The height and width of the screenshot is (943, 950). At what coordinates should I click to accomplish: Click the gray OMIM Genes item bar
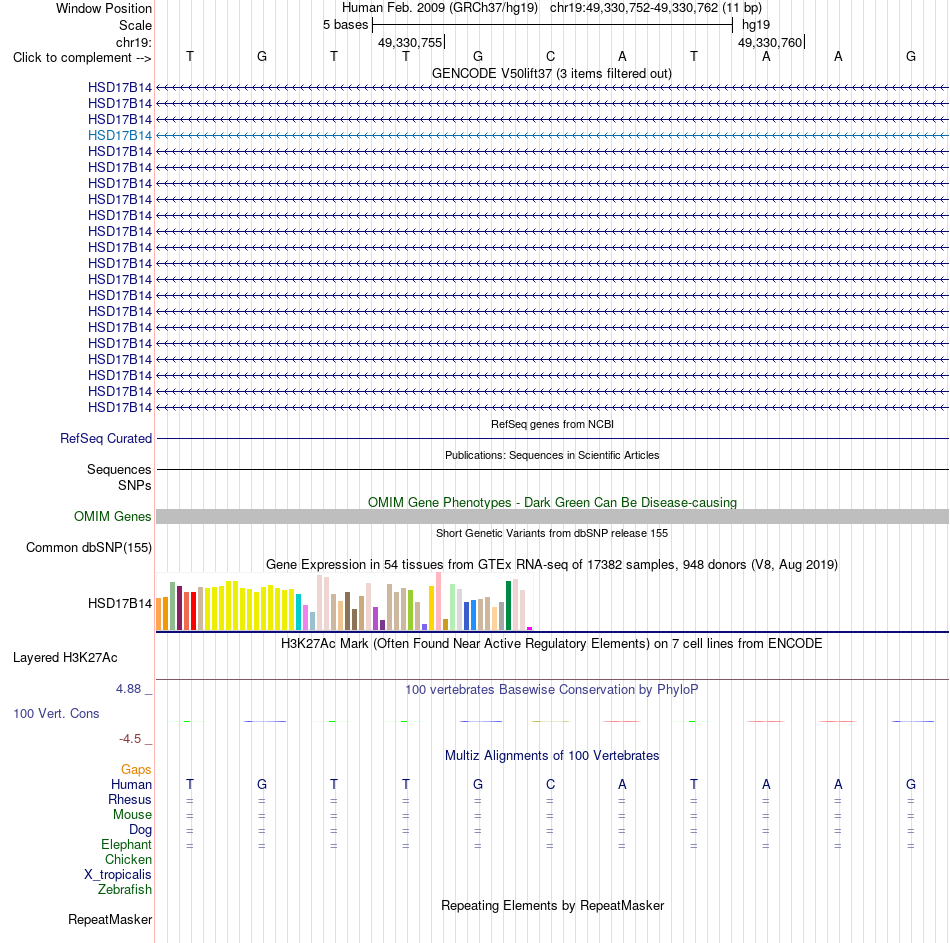[x=552, y=516]
